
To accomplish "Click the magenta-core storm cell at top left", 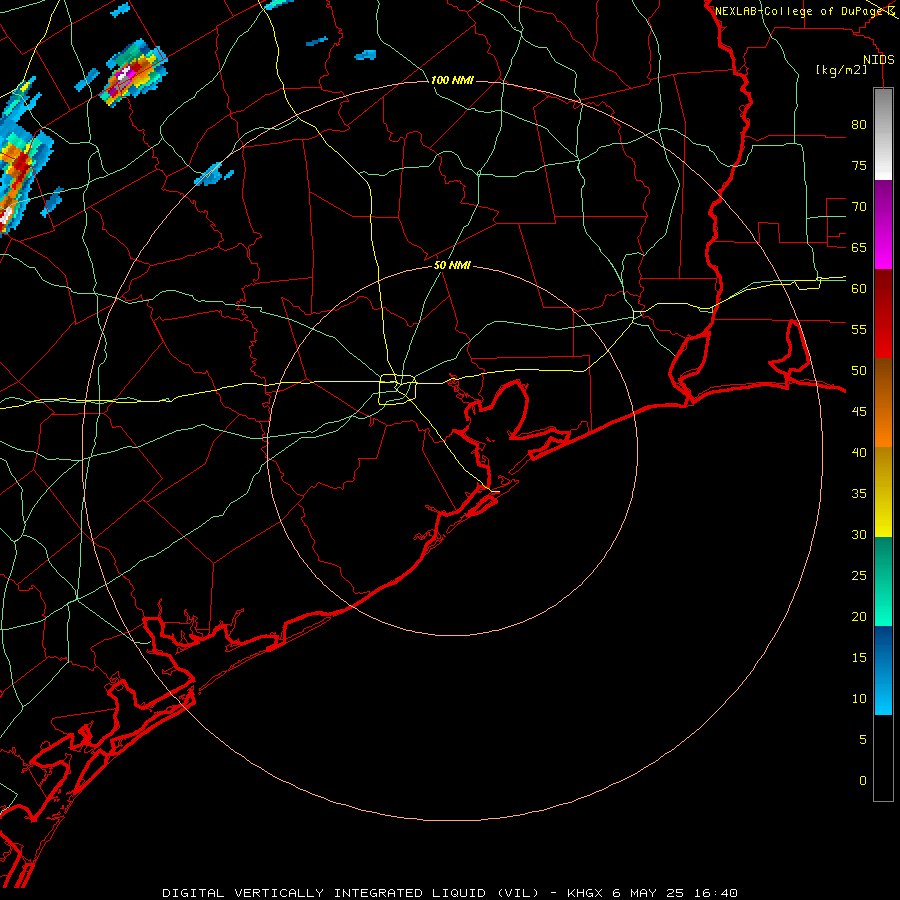I will tap(133, 72).
